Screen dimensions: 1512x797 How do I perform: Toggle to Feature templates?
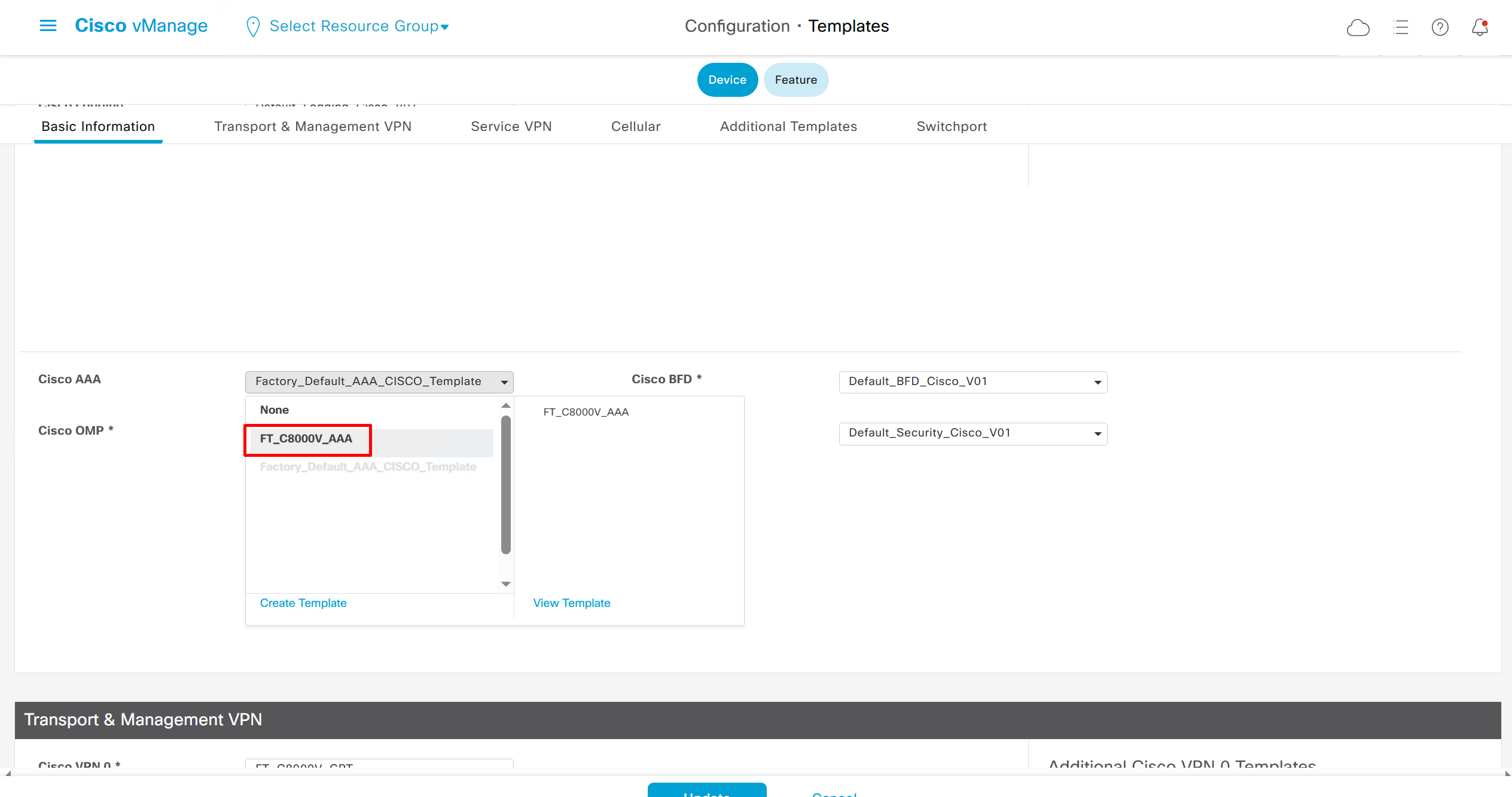coord(795,80)
